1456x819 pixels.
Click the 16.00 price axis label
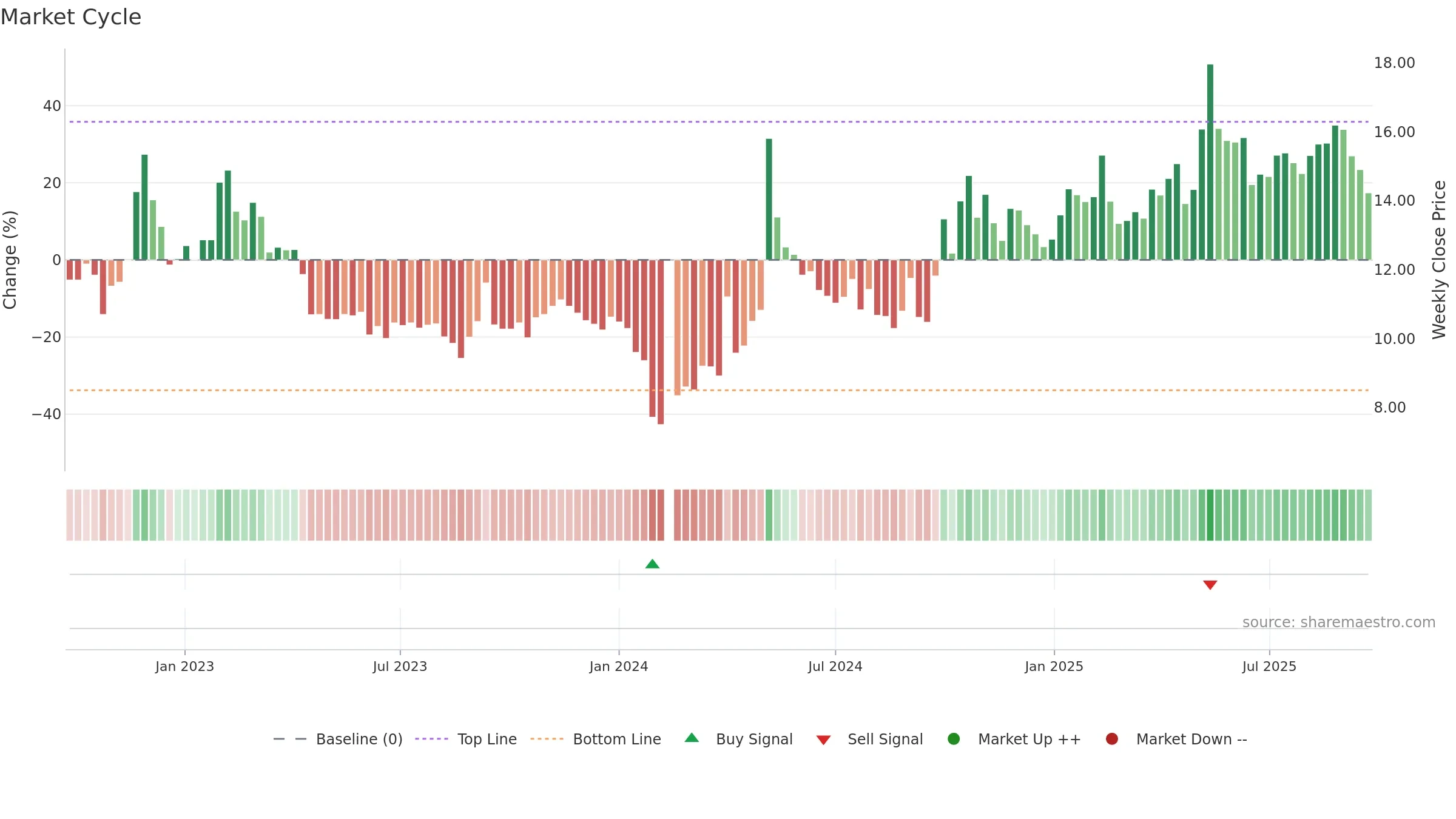[x=1394, y=132]
